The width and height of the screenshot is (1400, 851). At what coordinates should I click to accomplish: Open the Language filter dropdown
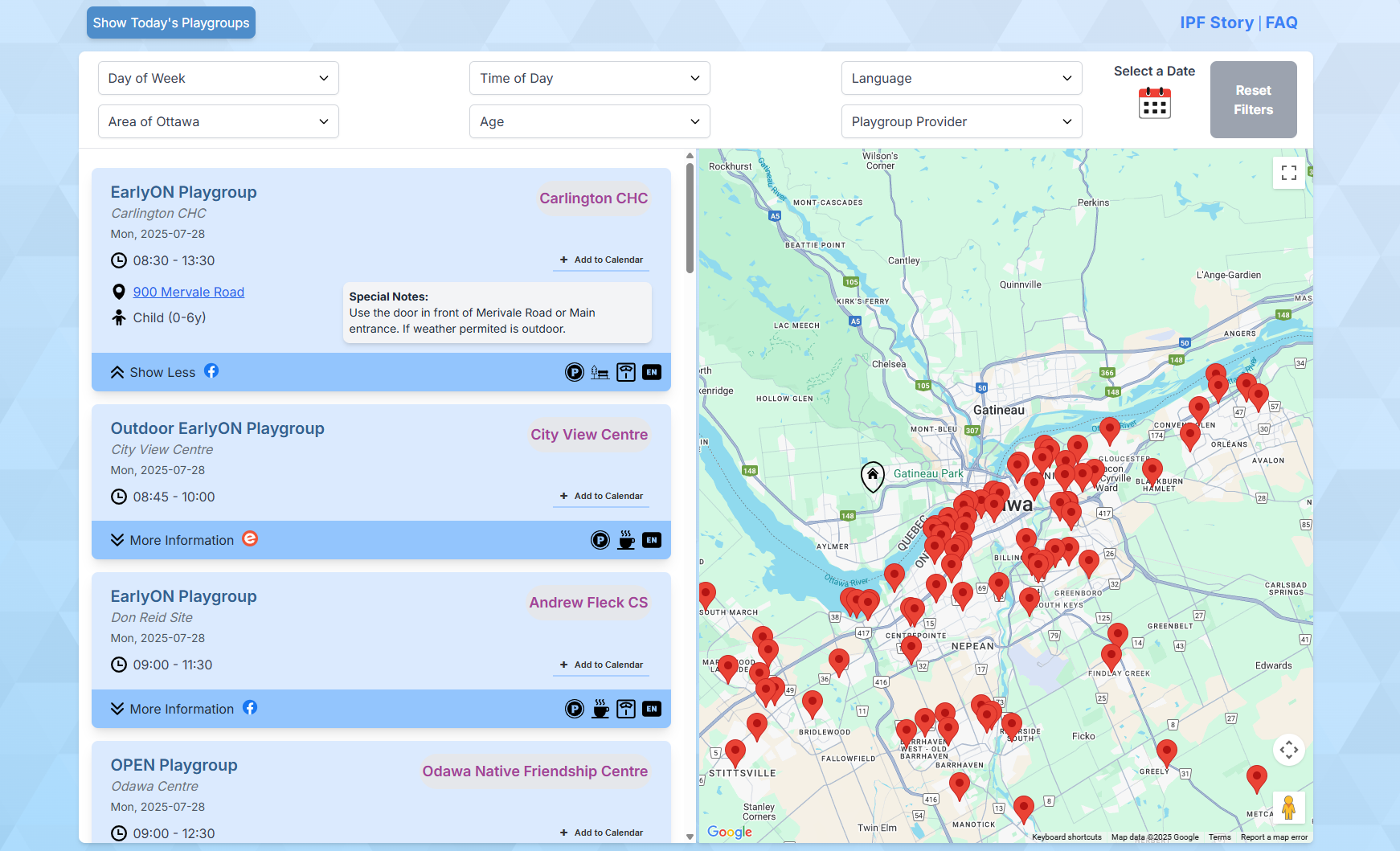(962, 78)
